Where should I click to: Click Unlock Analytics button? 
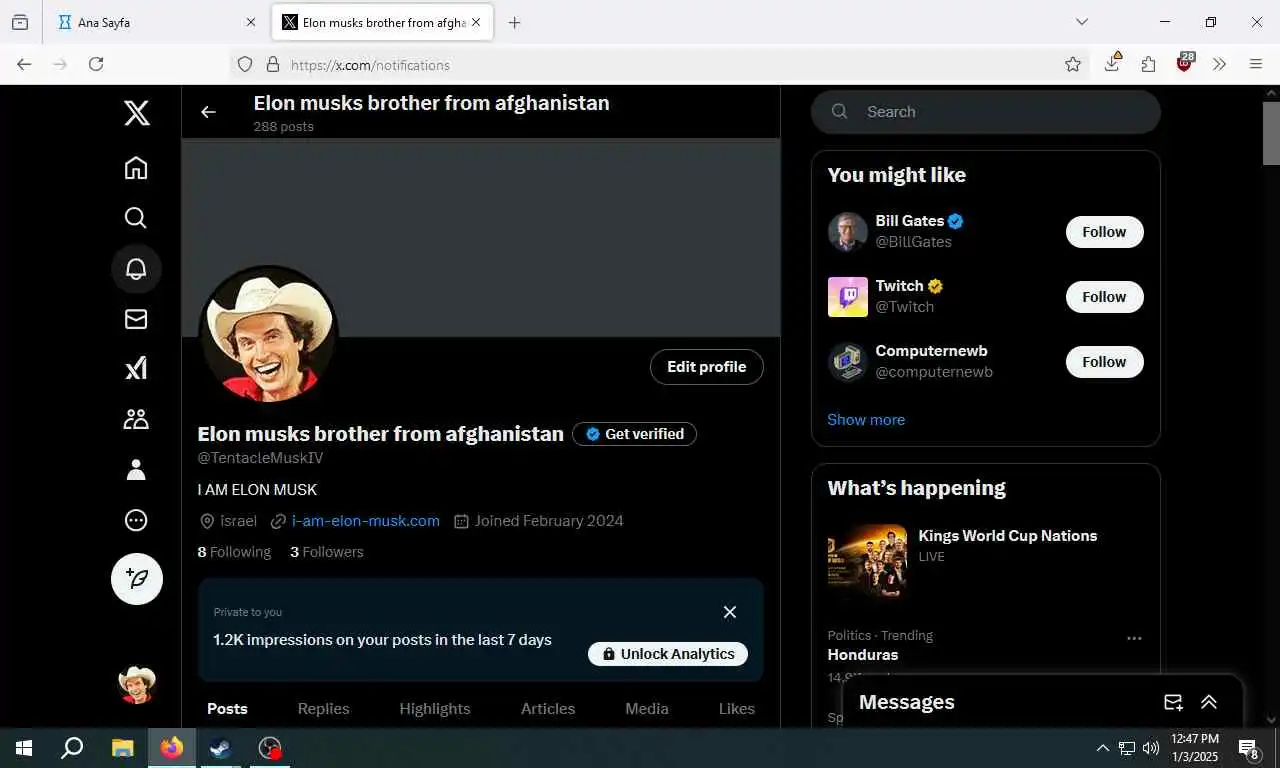click(x=668, y=654)
